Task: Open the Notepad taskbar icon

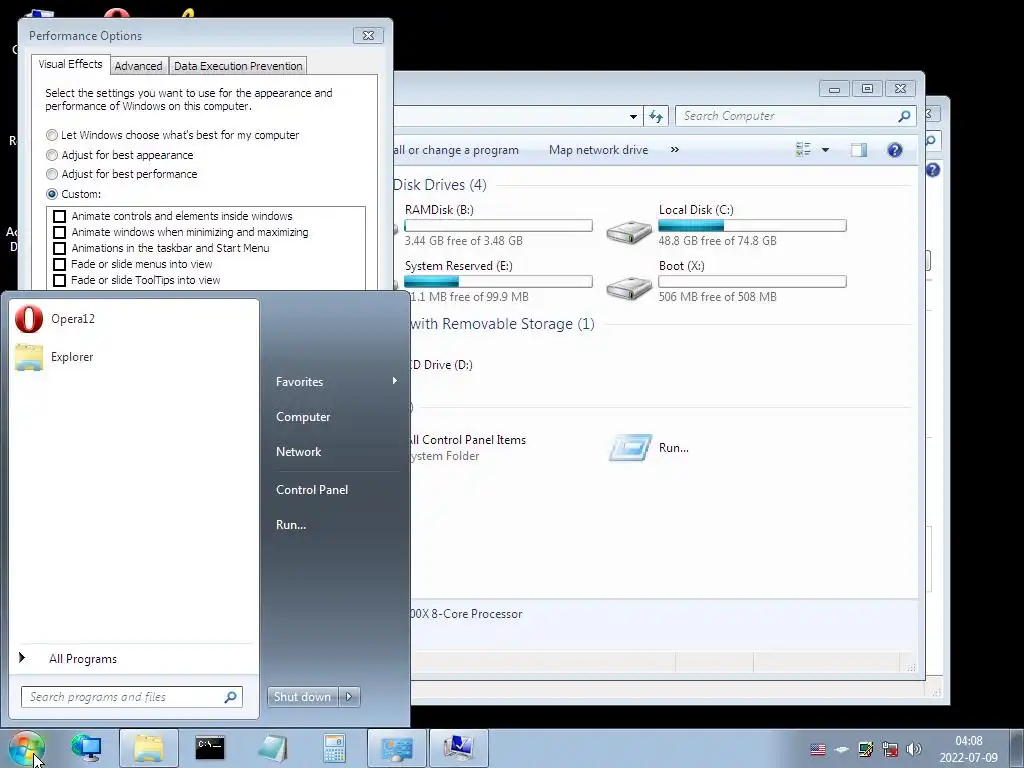Action: point(272,748)
